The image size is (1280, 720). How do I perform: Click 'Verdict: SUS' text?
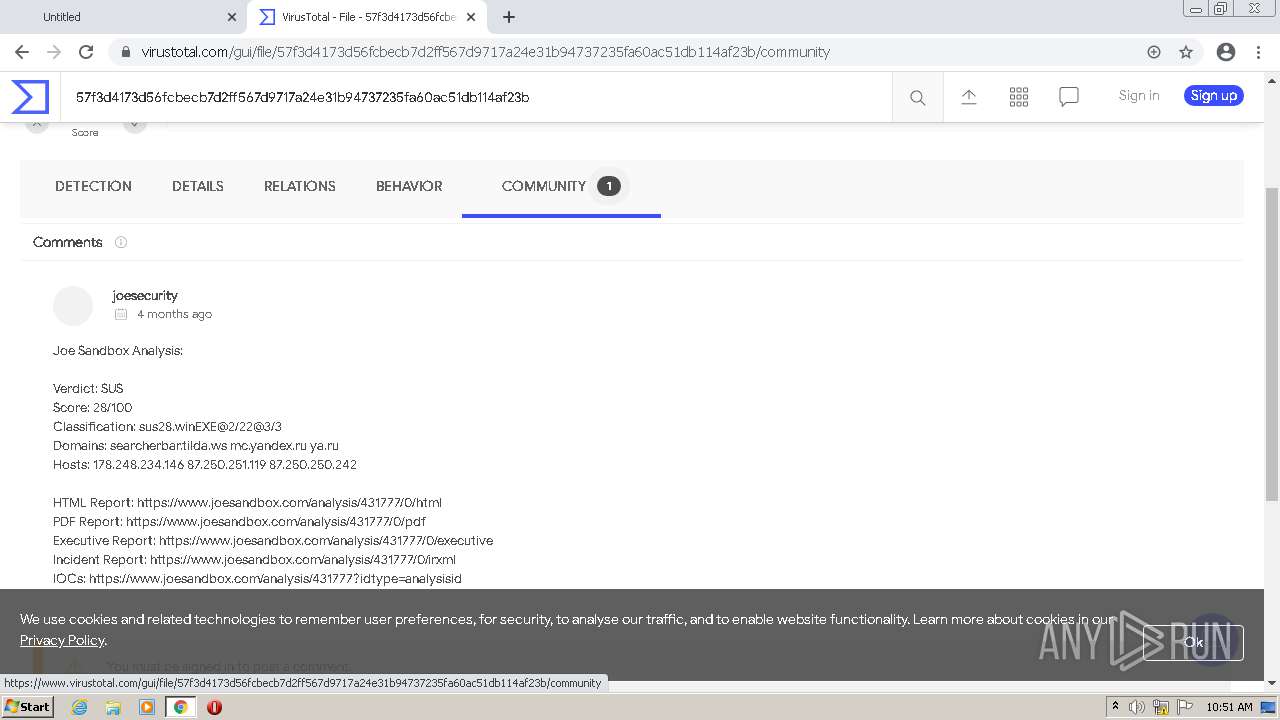(x=88, y=389)
